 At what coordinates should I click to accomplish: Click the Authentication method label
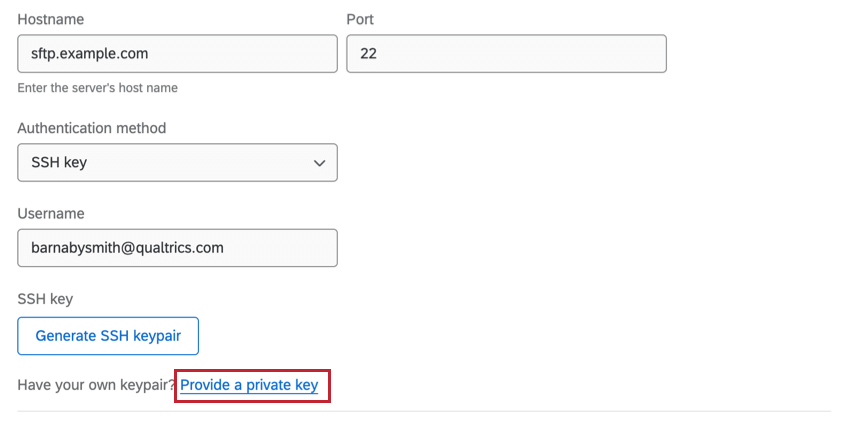tap(92, 128)
